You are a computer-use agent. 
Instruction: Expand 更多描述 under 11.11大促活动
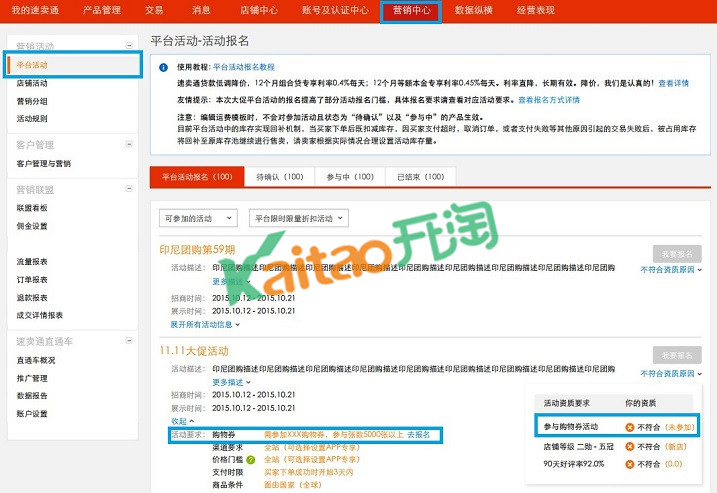pos(231,382)
